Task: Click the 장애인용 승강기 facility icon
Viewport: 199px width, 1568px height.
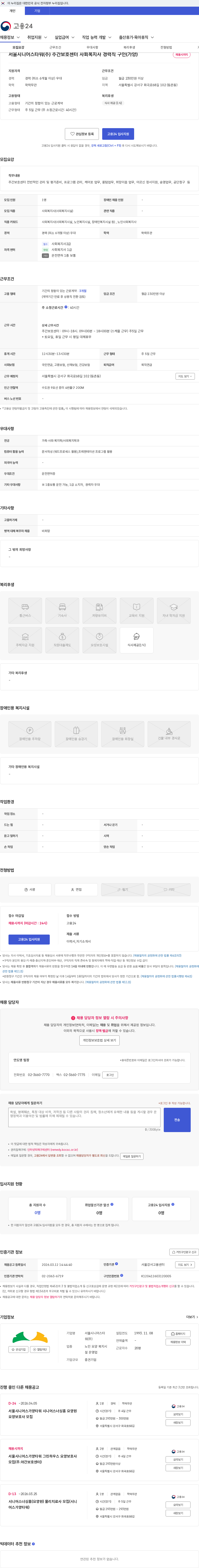Action: coord(76,734)
